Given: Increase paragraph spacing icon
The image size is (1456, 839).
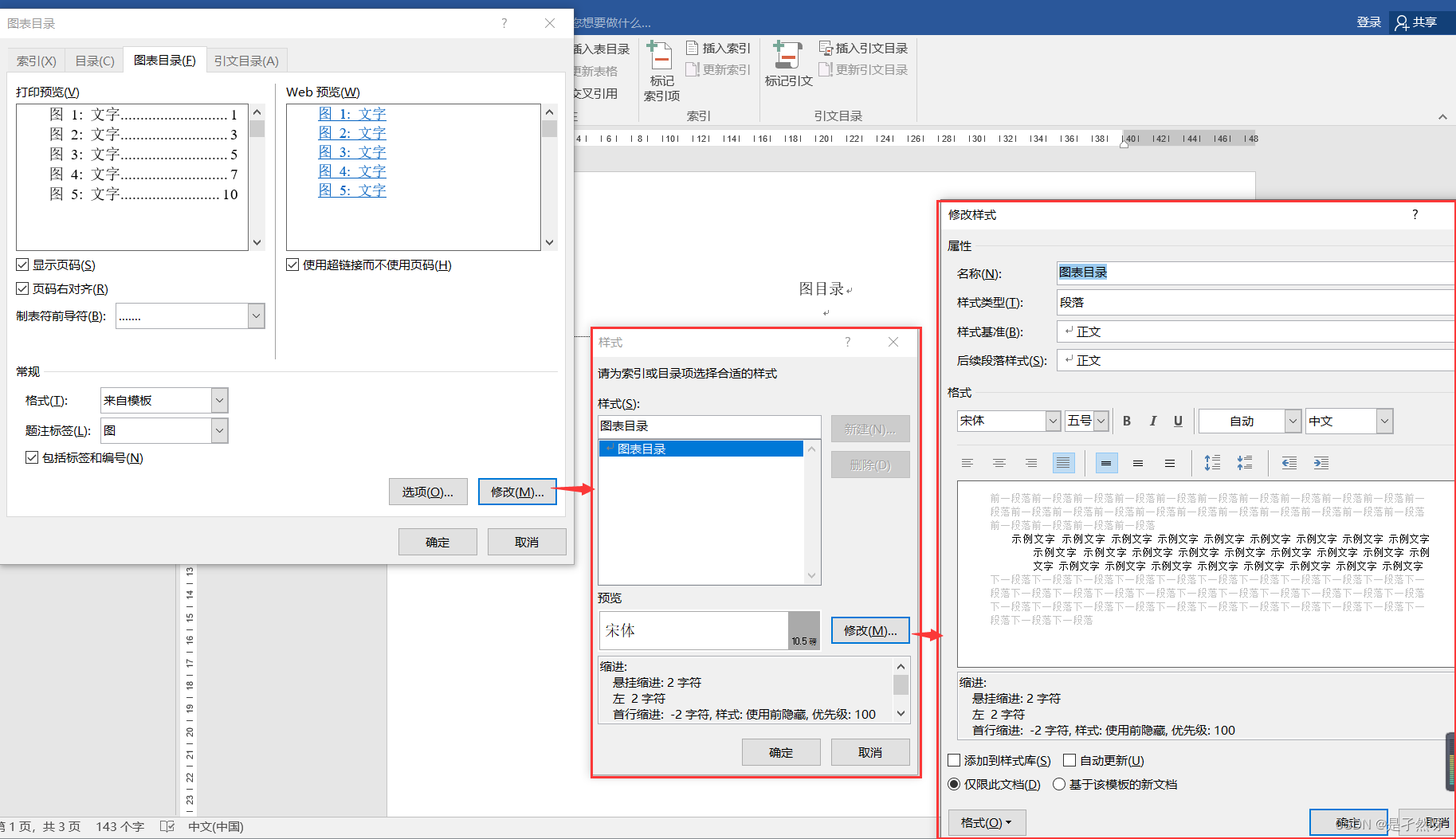Looking at the screenshot, I should [1212, 463].
